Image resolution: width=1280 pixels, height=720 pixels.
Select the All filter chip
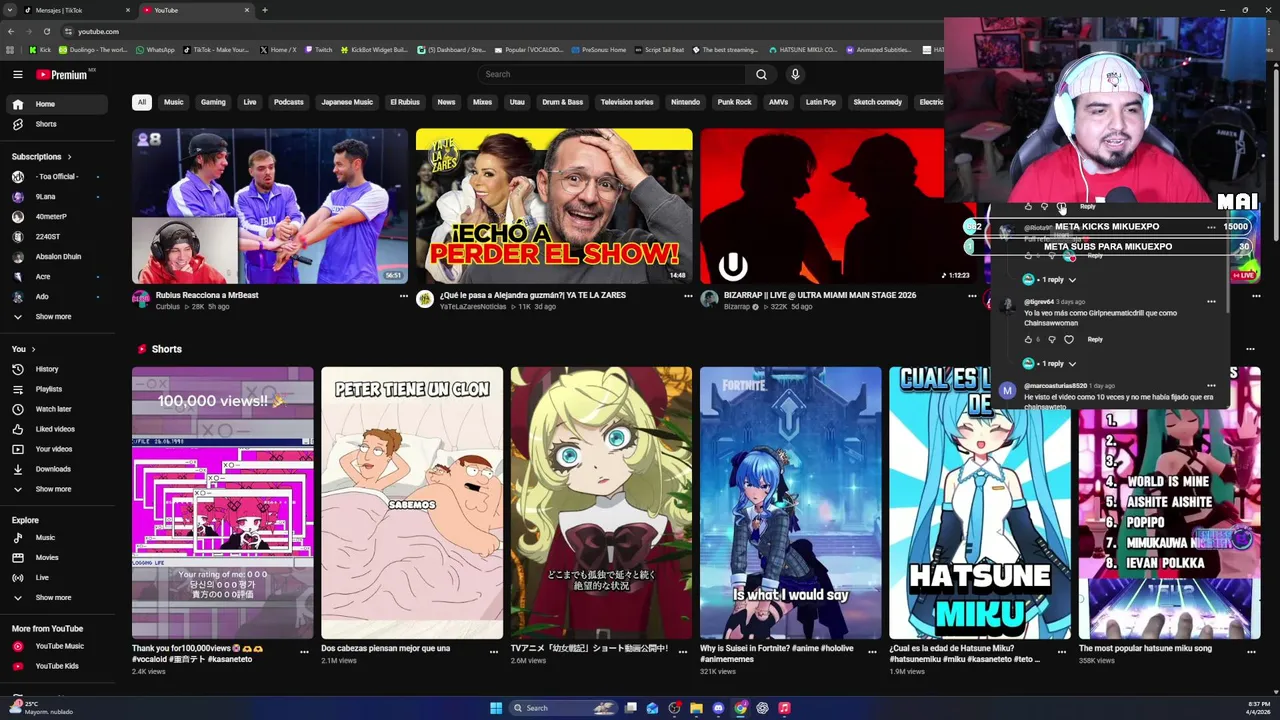142,102
